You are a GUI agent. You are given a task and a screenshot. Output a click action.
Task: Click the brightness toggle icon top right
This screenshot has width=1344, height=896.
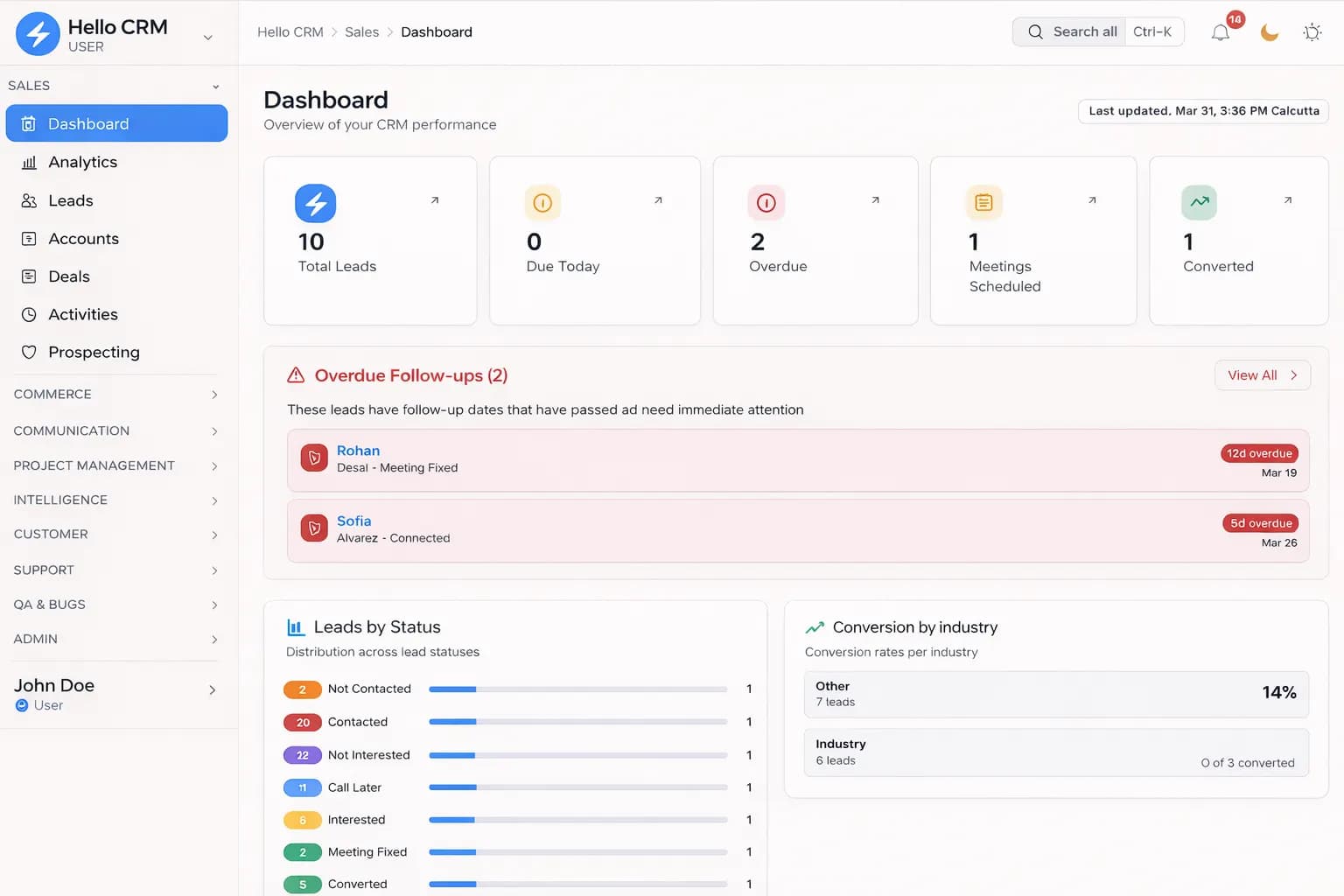(x=1312, y=31)
